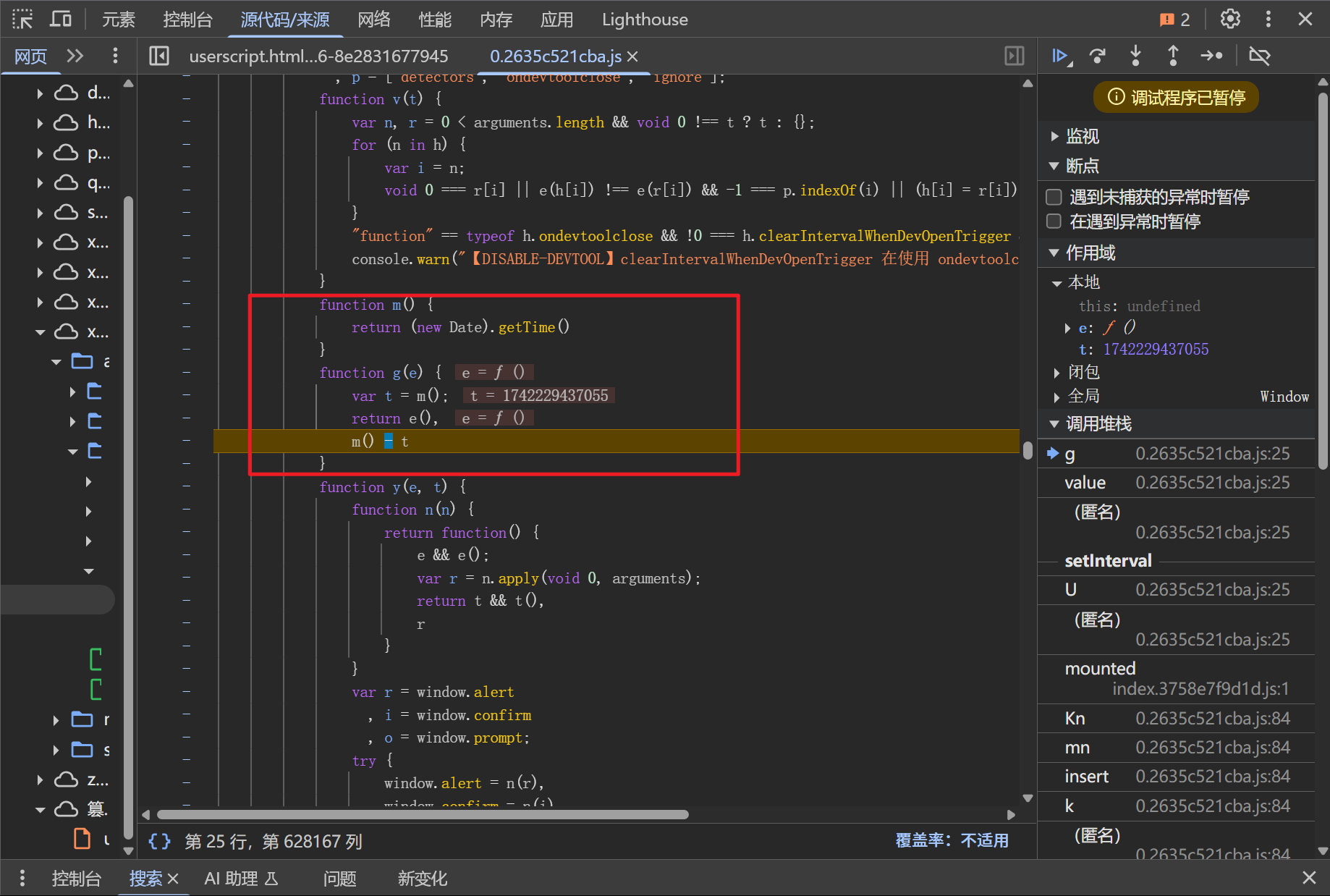Open the 控制台 console tab at top
1330x896 pixels.
tap(187, 20)
